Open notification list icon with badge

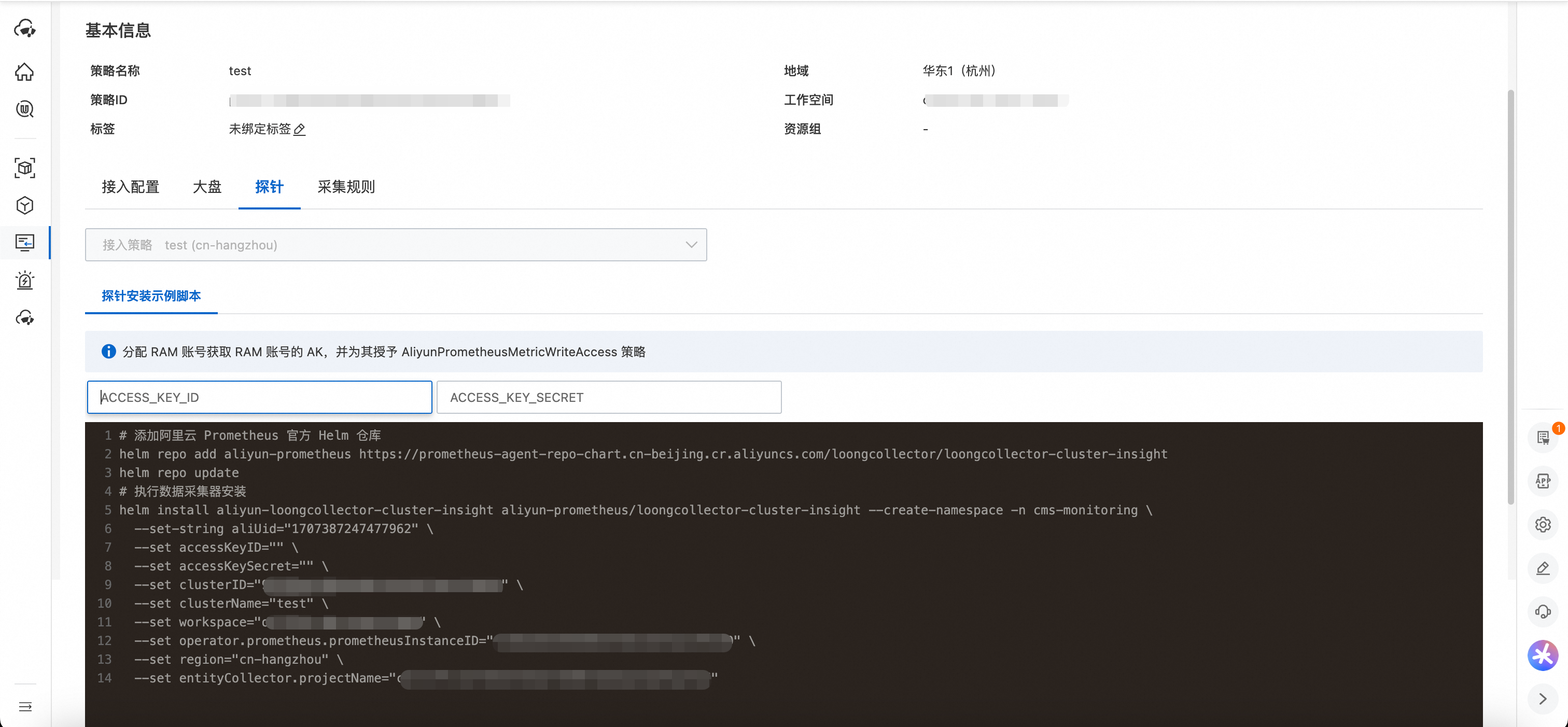1542,437
